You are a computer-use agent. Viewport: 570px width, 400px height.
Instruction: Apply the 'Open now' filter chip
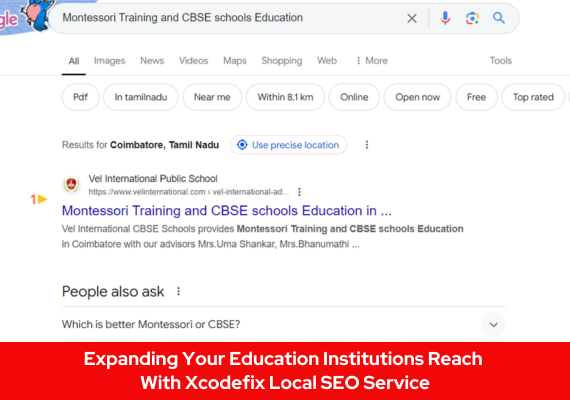(417, 97)
